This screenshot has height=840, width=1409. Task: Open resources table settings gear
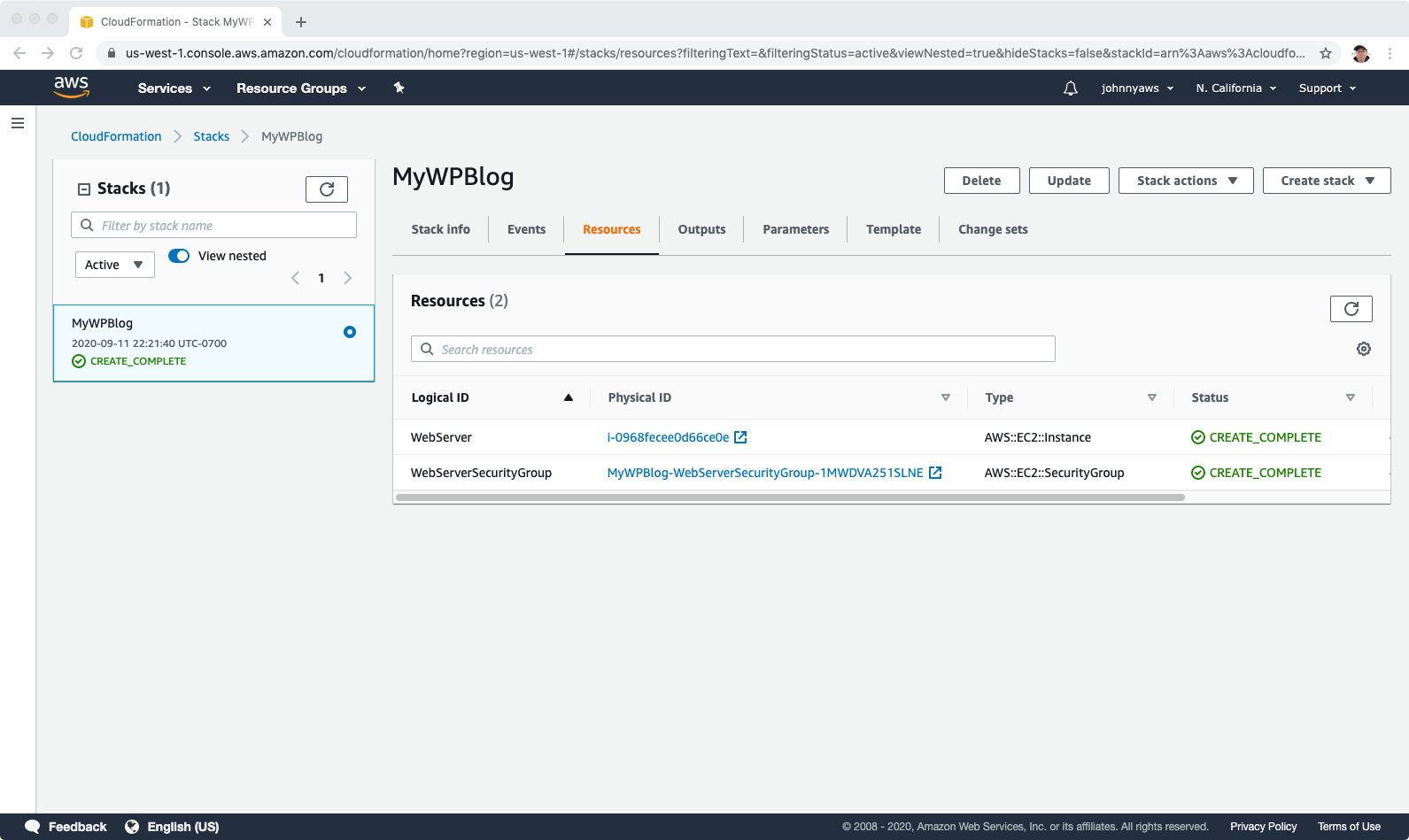[1364, 349]
